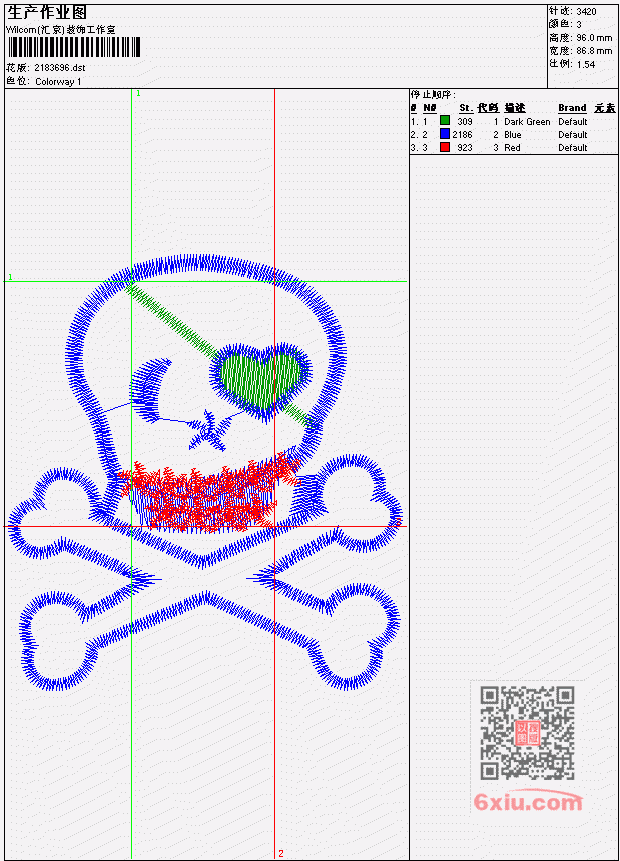Click 'Default' brand in Dark Green row
Viewport: 620px width, 861px height.
pos(573,122)
